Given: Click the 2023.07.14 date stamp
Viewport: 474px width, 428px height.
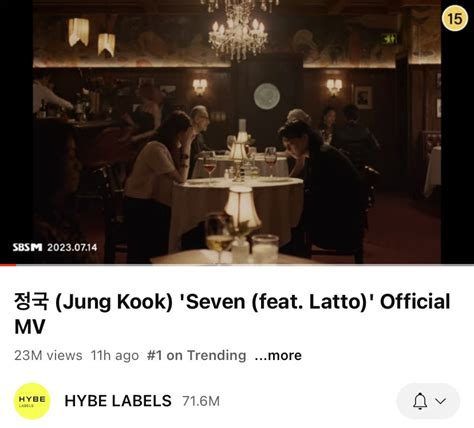Looking at the screenshot, I should [x=72, y=247].
